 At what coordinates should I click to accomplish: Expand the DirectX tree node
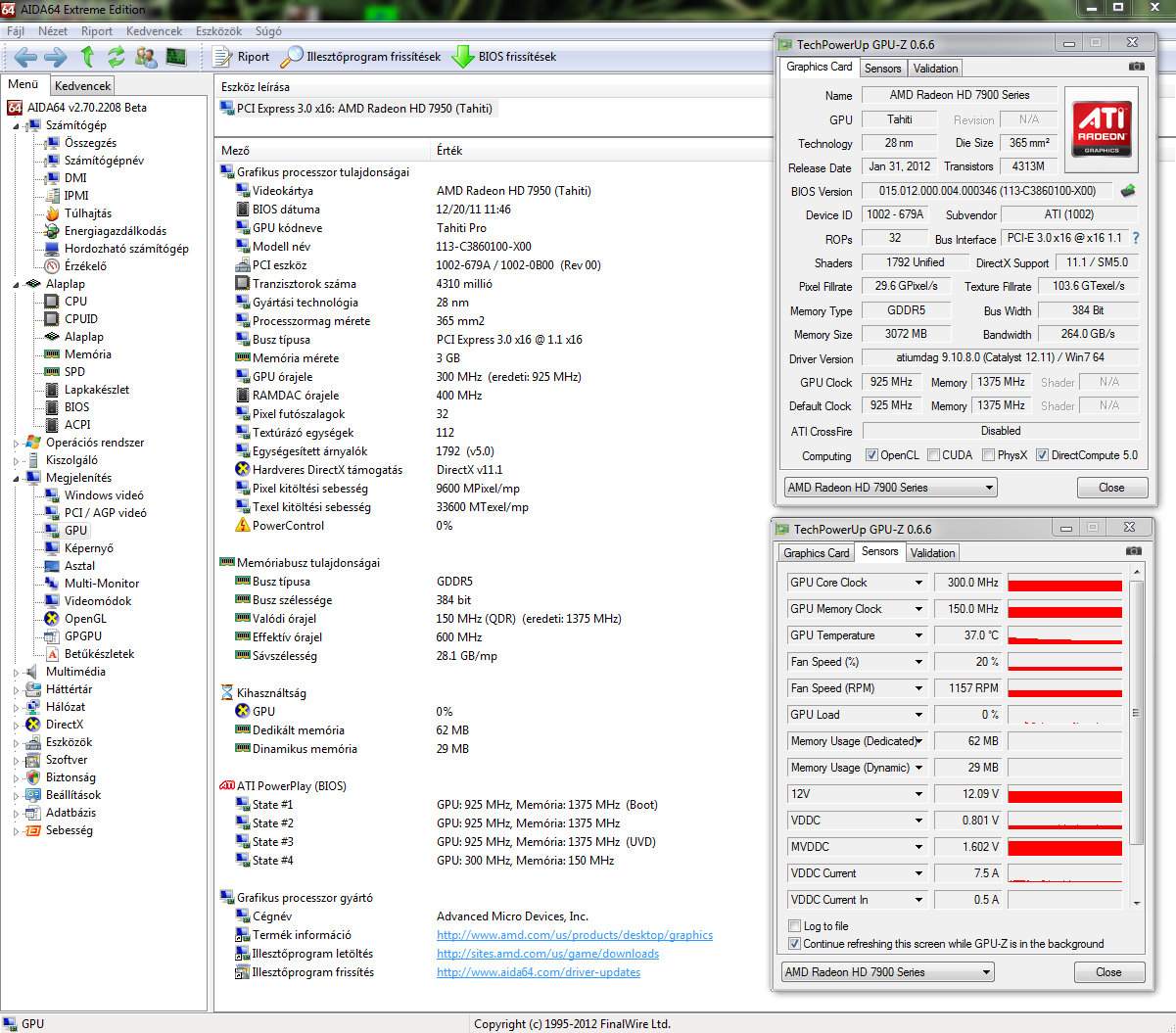coord(17,725)
